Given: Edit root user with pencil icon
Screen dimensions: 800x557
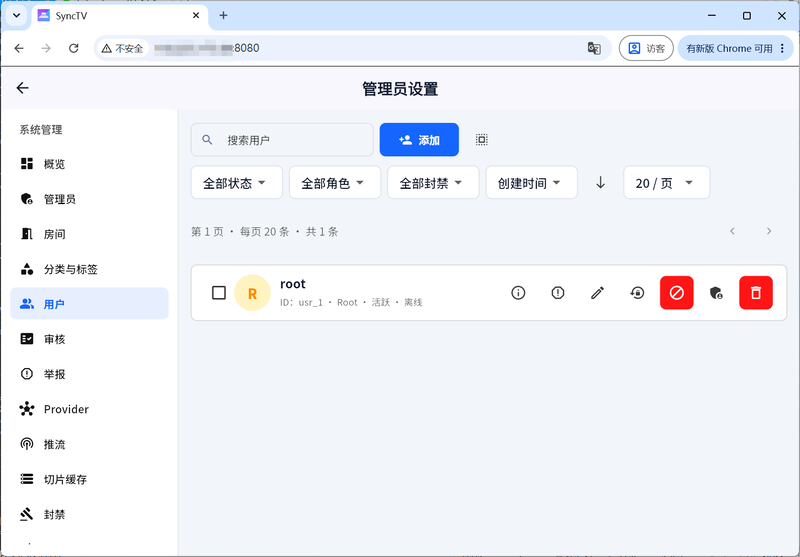Looking at the screenshot, I should [597, 293].
